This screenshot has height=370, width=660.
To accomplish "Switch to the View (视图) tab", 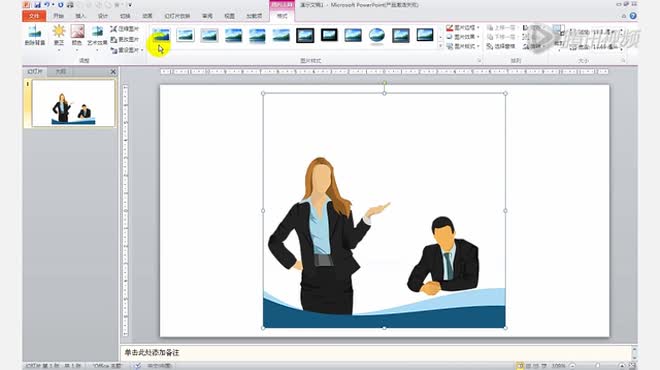I will click(x=229, y=16).
